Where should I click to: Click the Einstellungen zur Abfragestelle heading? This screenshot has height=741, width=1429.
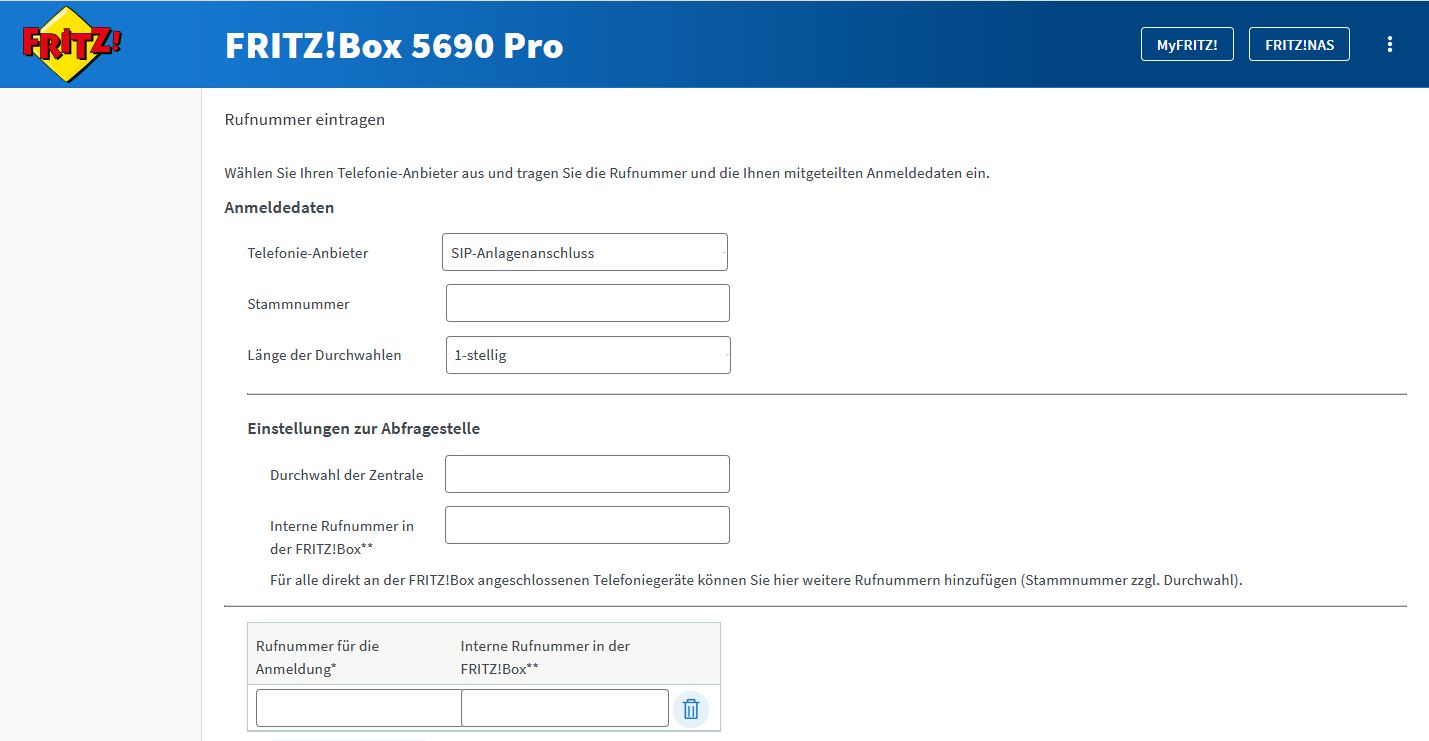click(x=363, y=429)
